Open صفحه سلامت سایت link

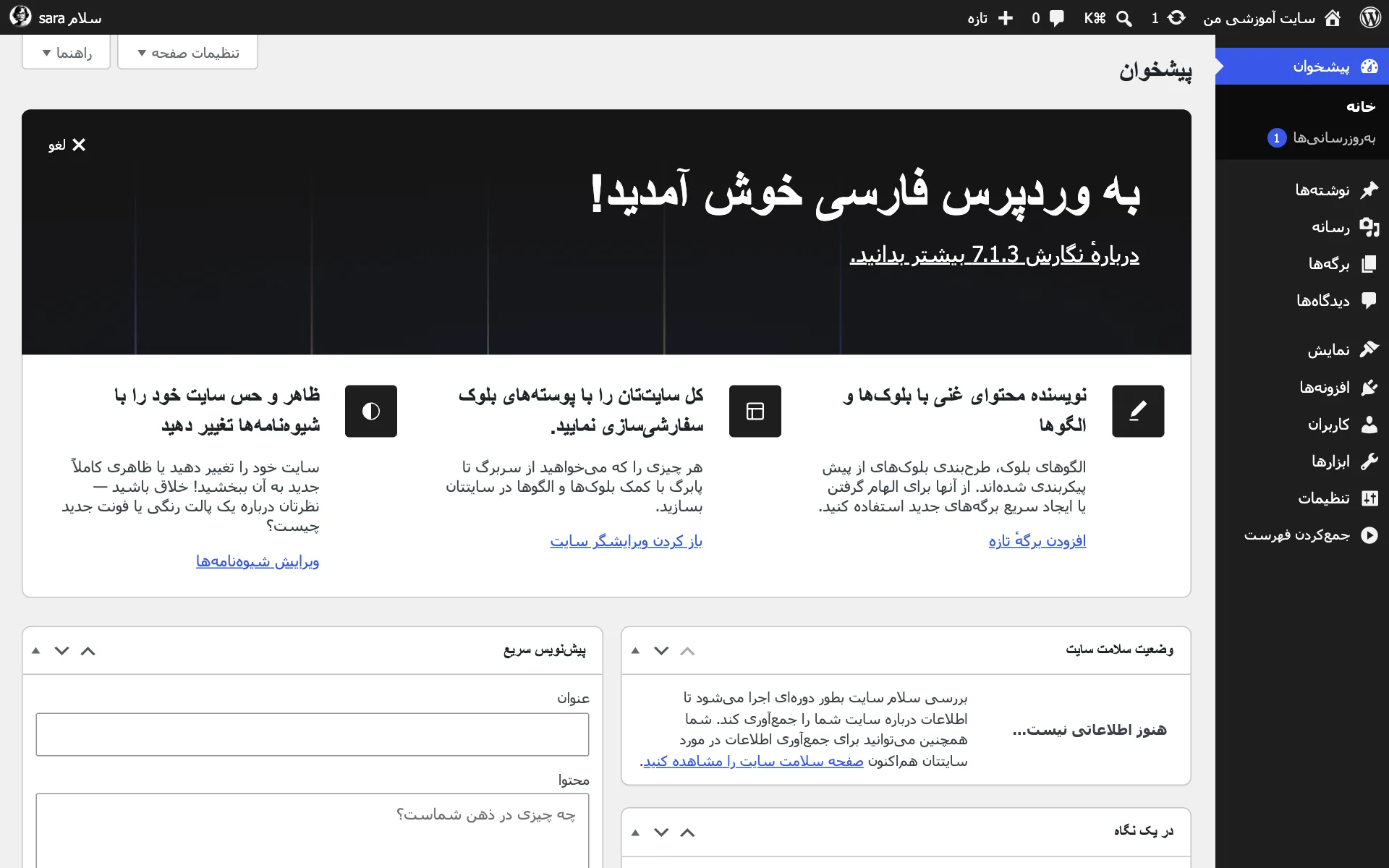tap(753, 761)
